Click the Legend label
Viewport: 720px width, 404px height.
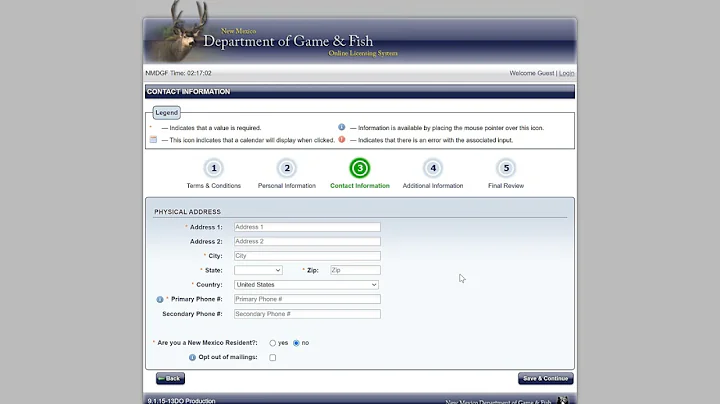pyautogui.click(x=166, y=112)
